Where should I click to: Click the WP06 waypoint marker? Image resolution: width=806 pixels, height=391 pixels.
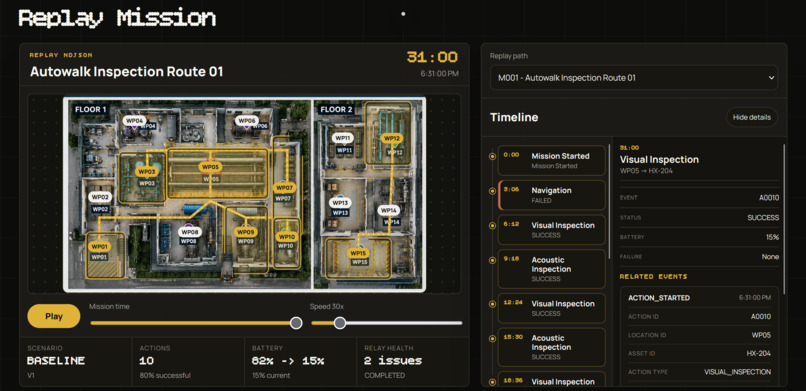[x=246, y=121]
